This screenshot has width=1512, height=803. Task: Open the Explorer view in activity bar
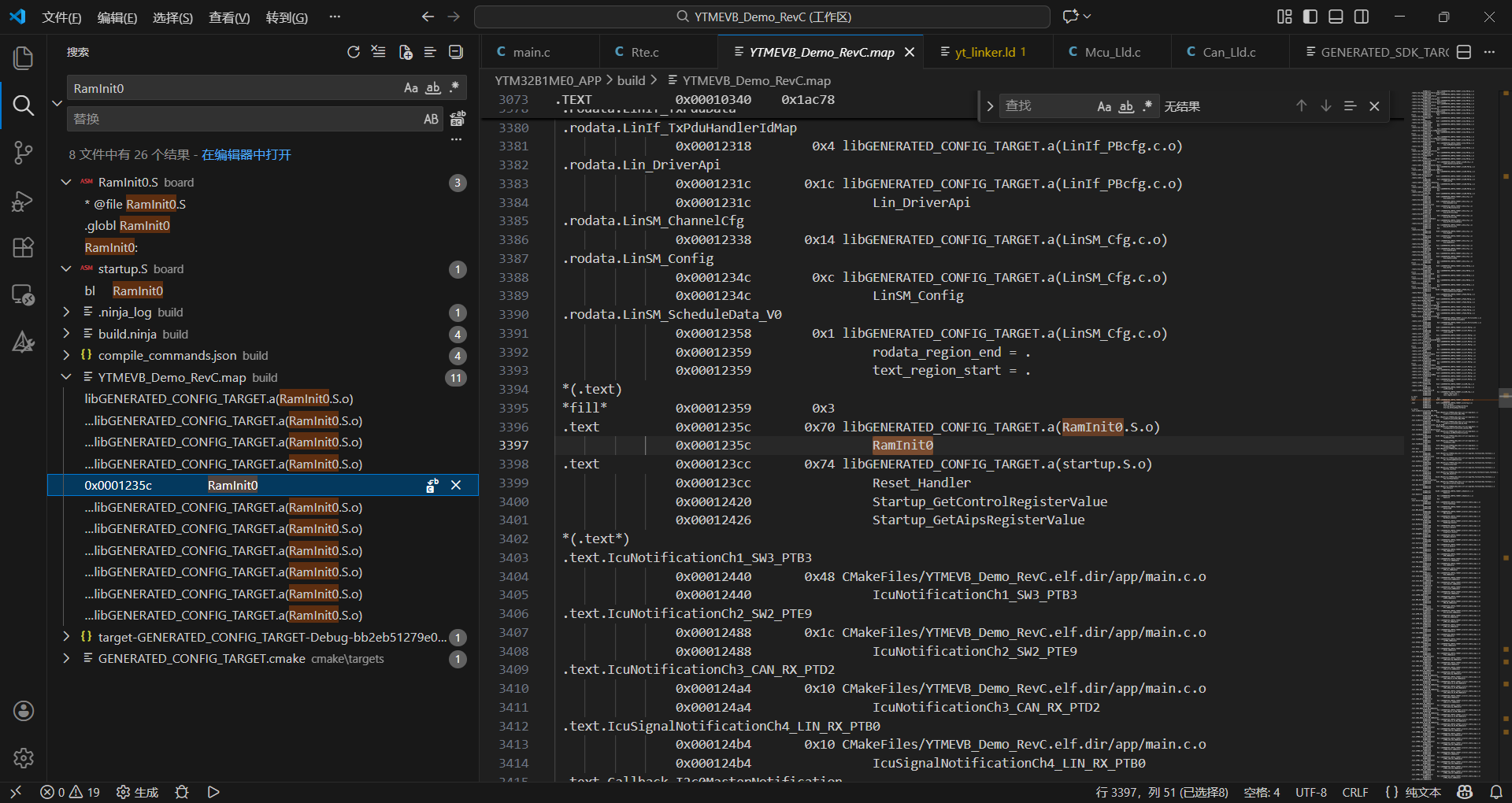[x=23, y=58]
